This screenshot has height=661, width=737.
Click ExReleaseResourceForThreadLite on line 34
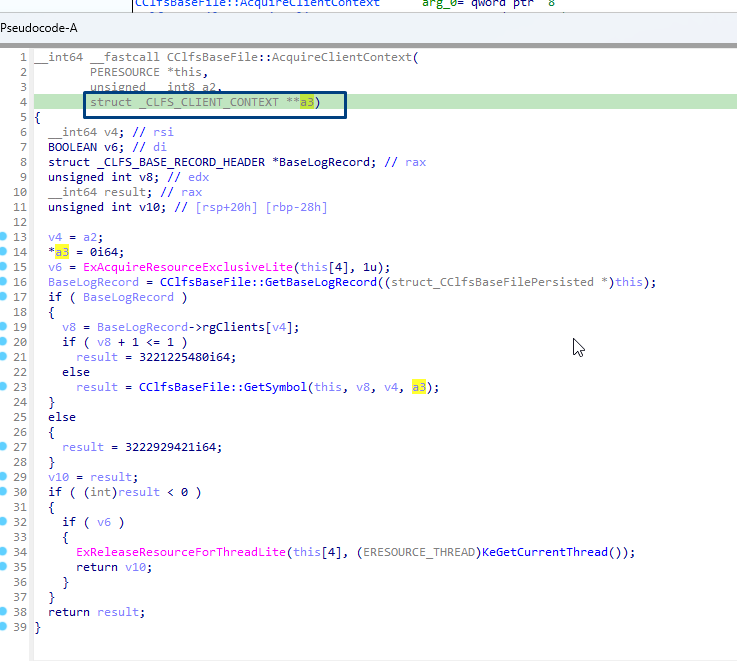pyautogui.click(x=181, y=552)
